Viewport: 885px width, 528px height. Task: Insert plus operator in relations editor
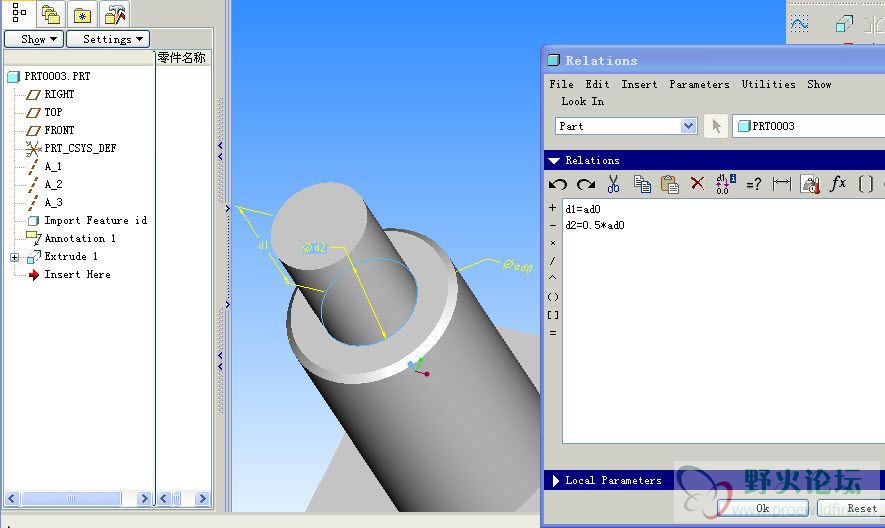pyautogui.click(x=553, y=208)
